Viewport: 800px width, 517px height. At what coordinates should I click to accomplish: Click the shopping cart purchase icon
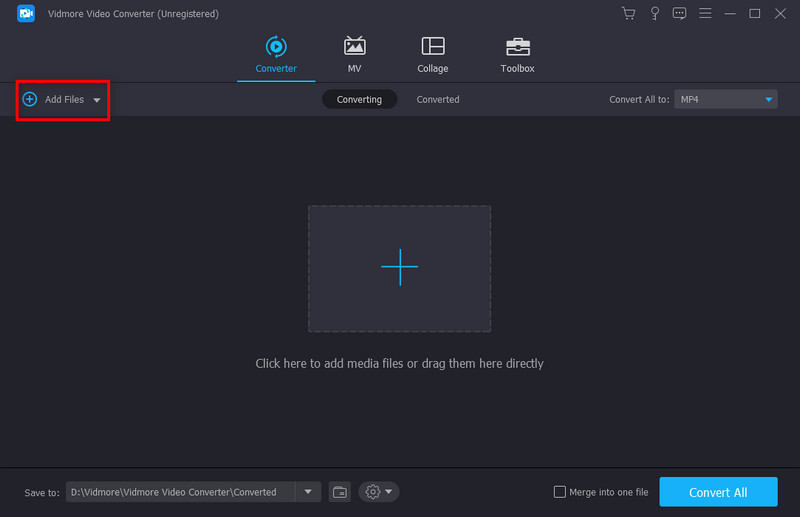point(628,14)
